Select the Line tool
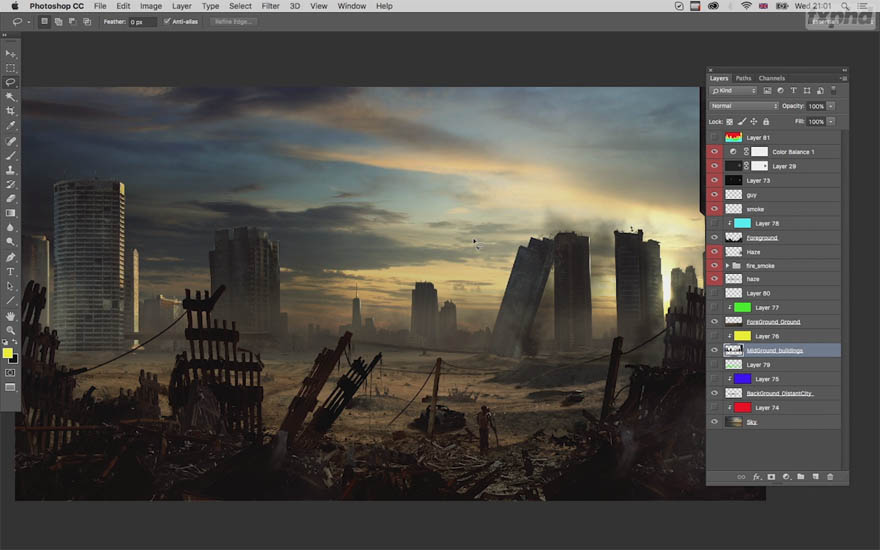880x550 pixels. (x=10, y=300)
